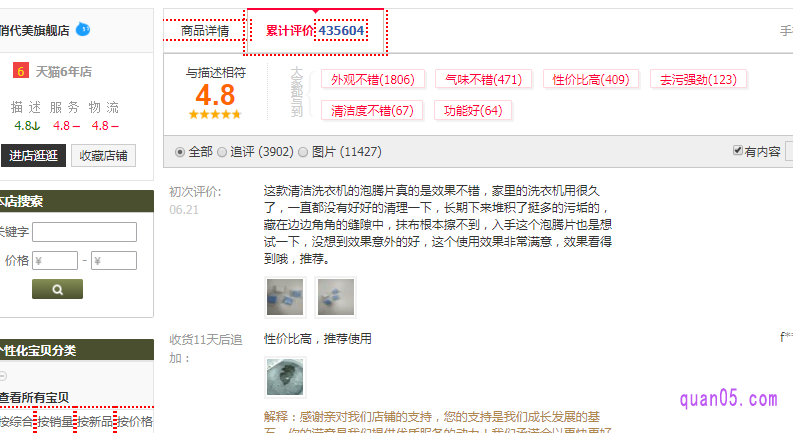This screenshot has width=793, height=433.
Task: Select the 图片 (11427) radio option
Action: (303, 152)
